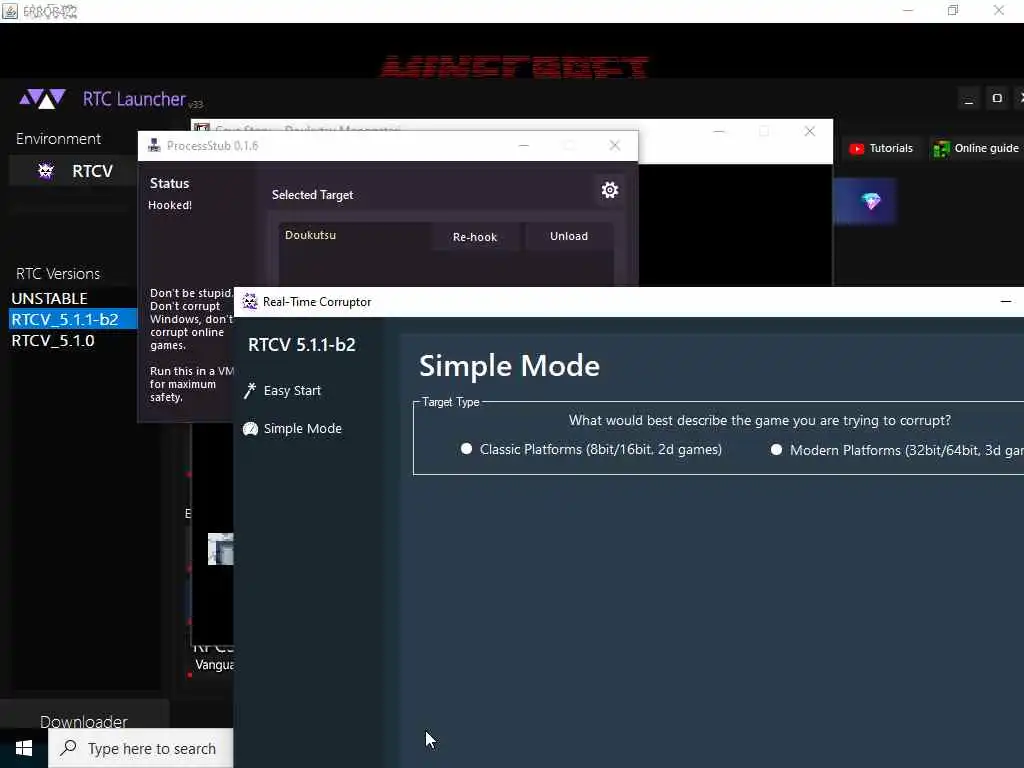Close the Cave Story window behind ProcessStub

tap(810, 131)
